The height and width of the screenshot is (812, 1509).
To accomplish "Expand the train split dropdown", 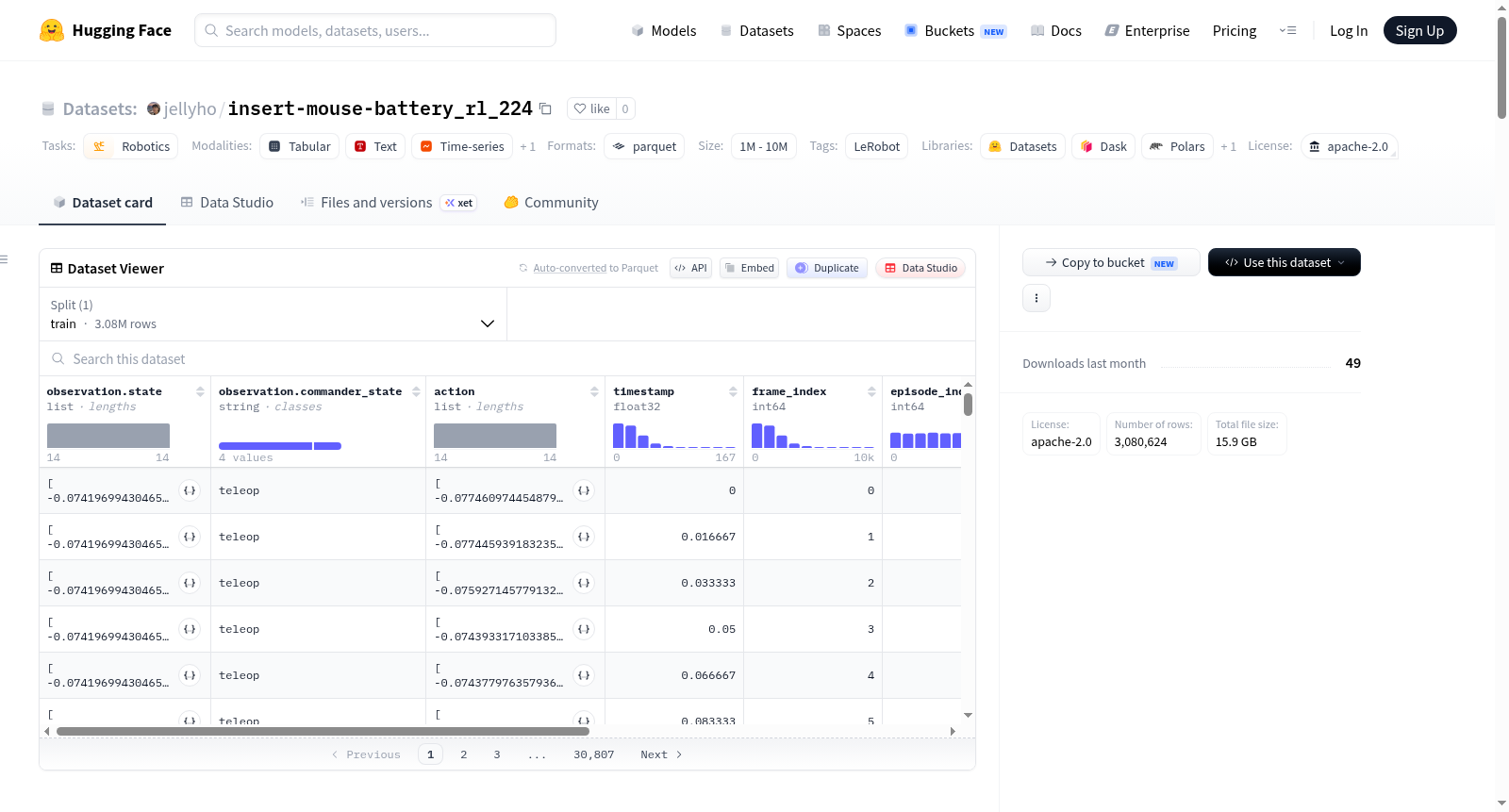I will coord(274,314).
